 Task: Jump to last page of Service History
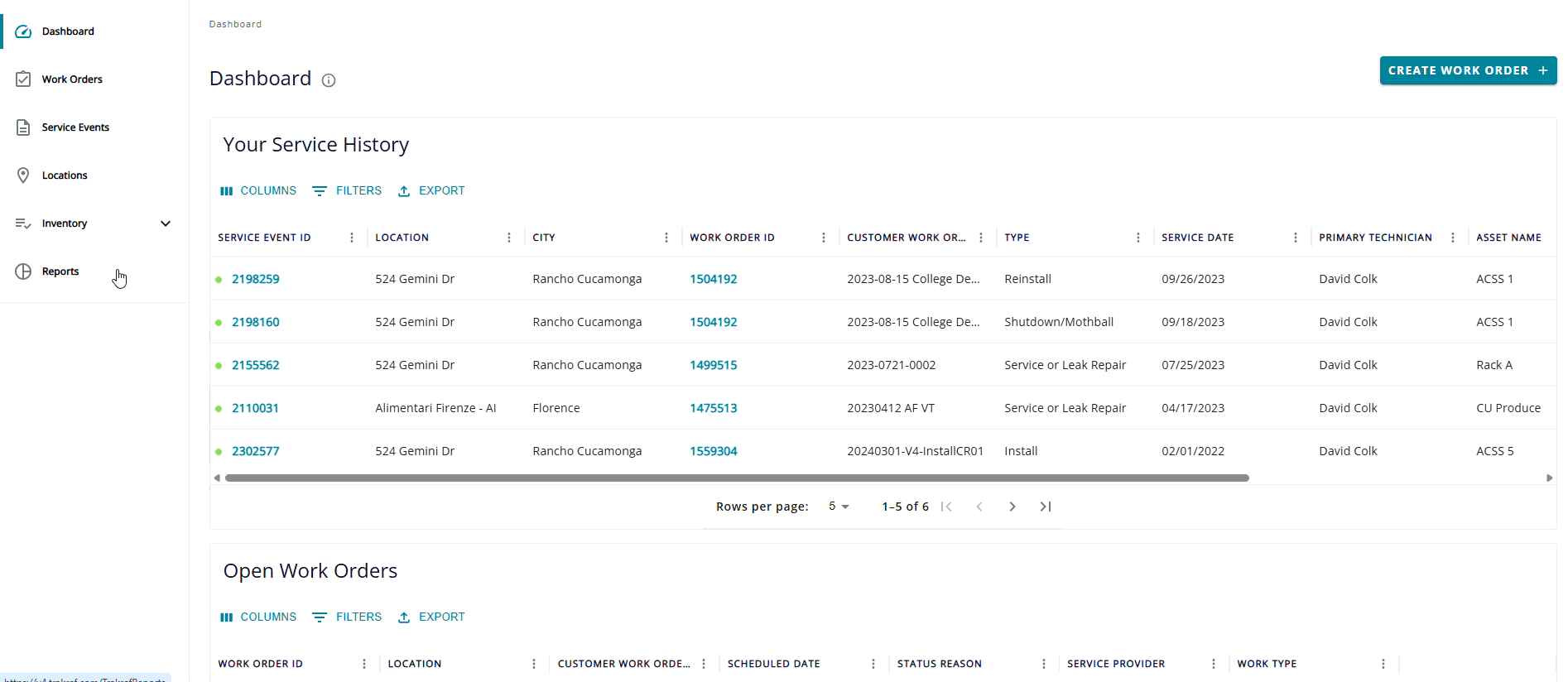point(1046,507)
